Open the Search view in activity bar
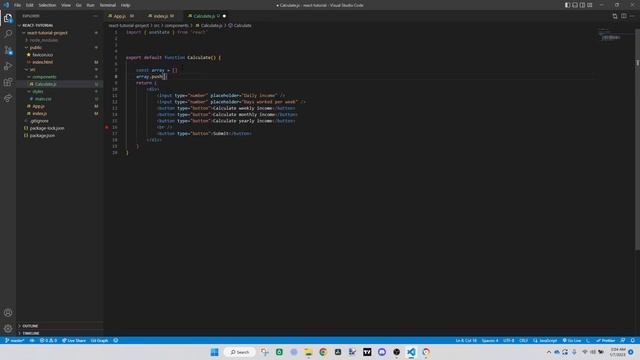 [x=8, y=34]
